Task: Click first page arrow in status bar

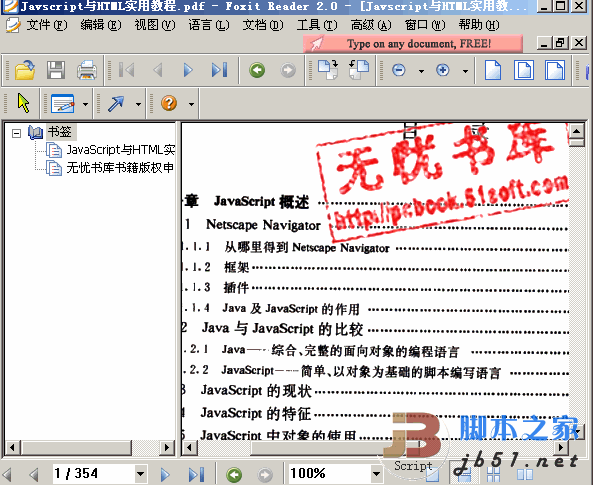Action: [7, 474]
